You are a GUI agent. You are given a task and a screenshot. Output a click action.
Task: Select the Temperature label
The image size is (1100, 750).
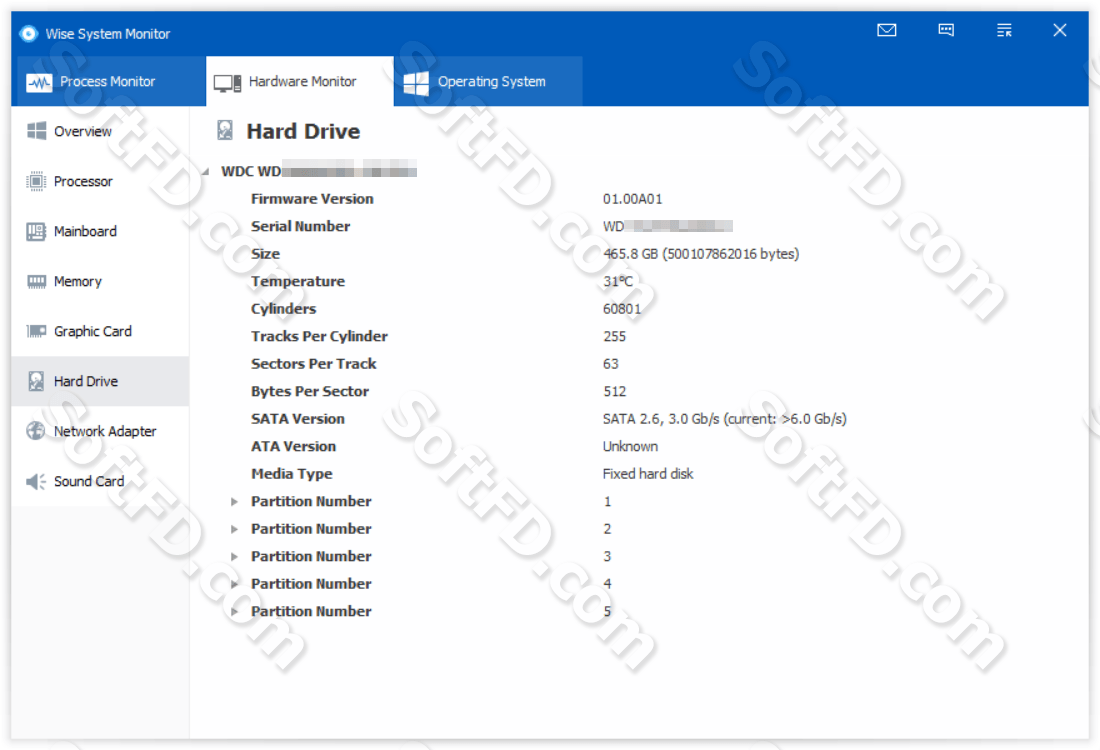(x=298, y=281)
